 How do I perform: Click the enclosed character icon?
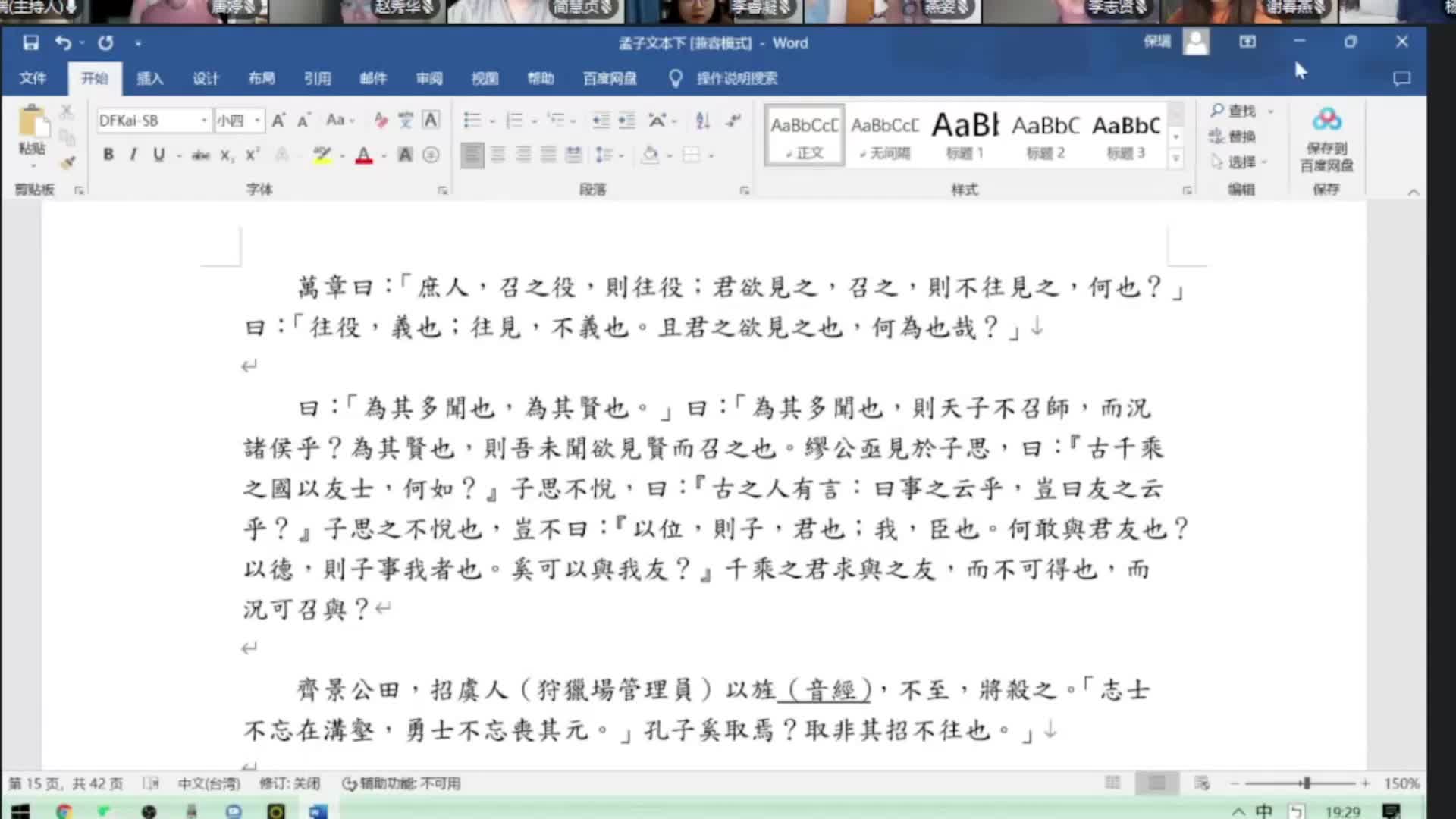(431, 155)
